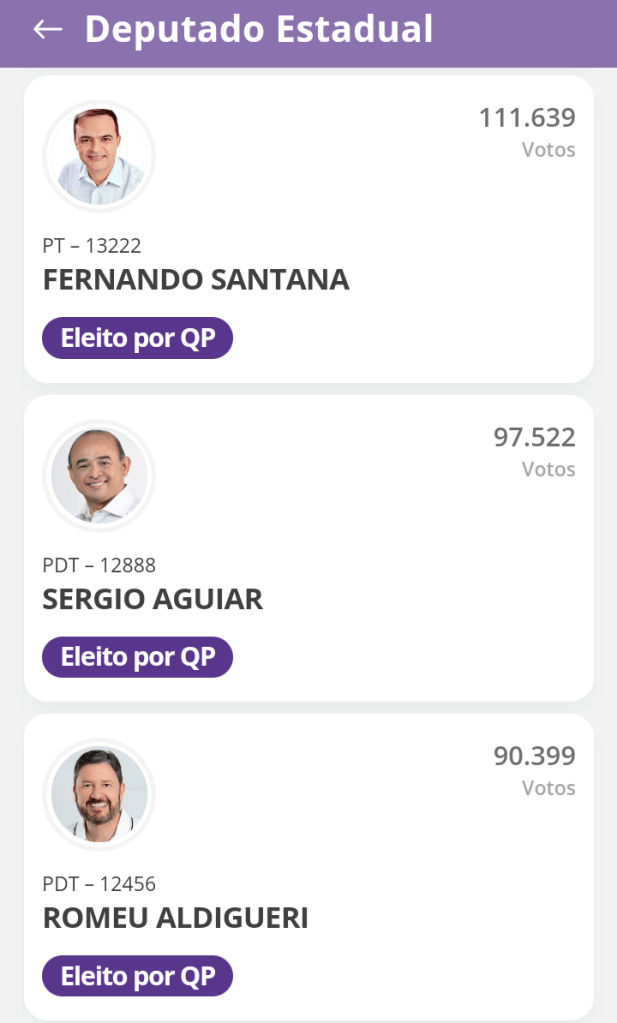This screenshot has height=1023, width=617.
Task: Tap the 90.399 vote count
Action: [x=534, y=756]
